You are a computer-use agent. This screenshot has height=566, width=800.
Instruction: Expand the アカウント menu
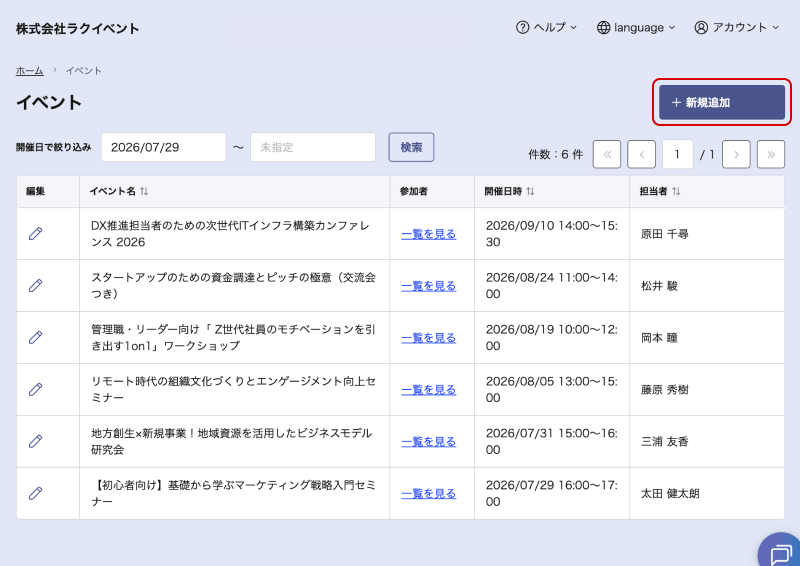point(737,28)
